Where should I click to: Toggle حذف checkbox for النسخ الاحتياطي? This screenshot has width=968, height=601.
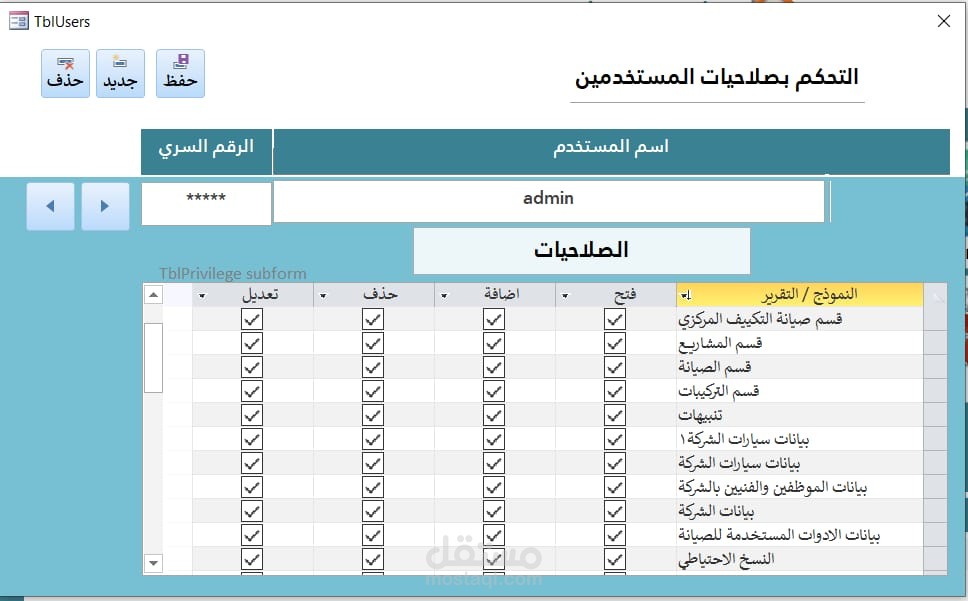[373, 559]
